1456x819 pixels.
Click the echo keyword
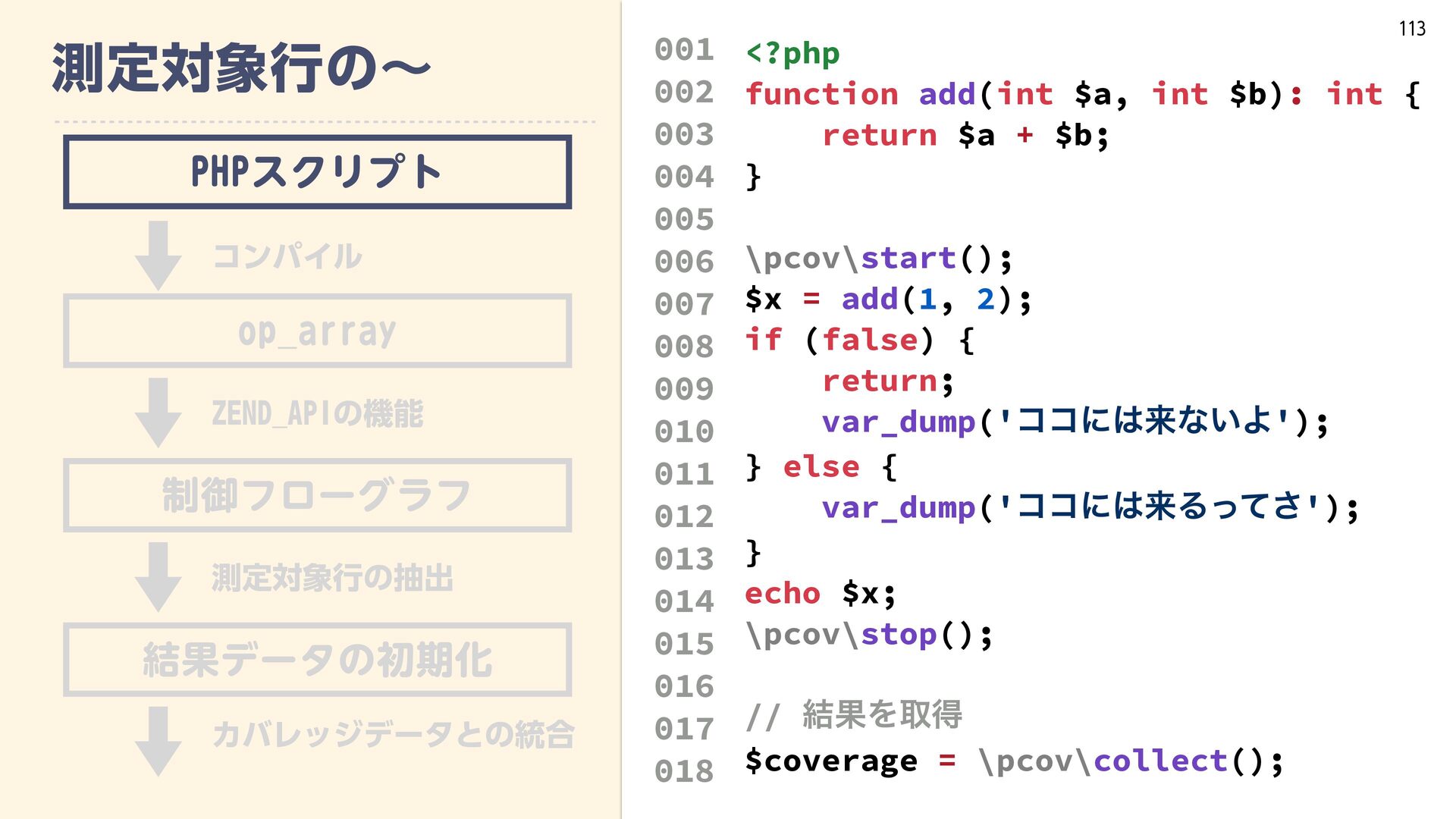pos(783,593)
